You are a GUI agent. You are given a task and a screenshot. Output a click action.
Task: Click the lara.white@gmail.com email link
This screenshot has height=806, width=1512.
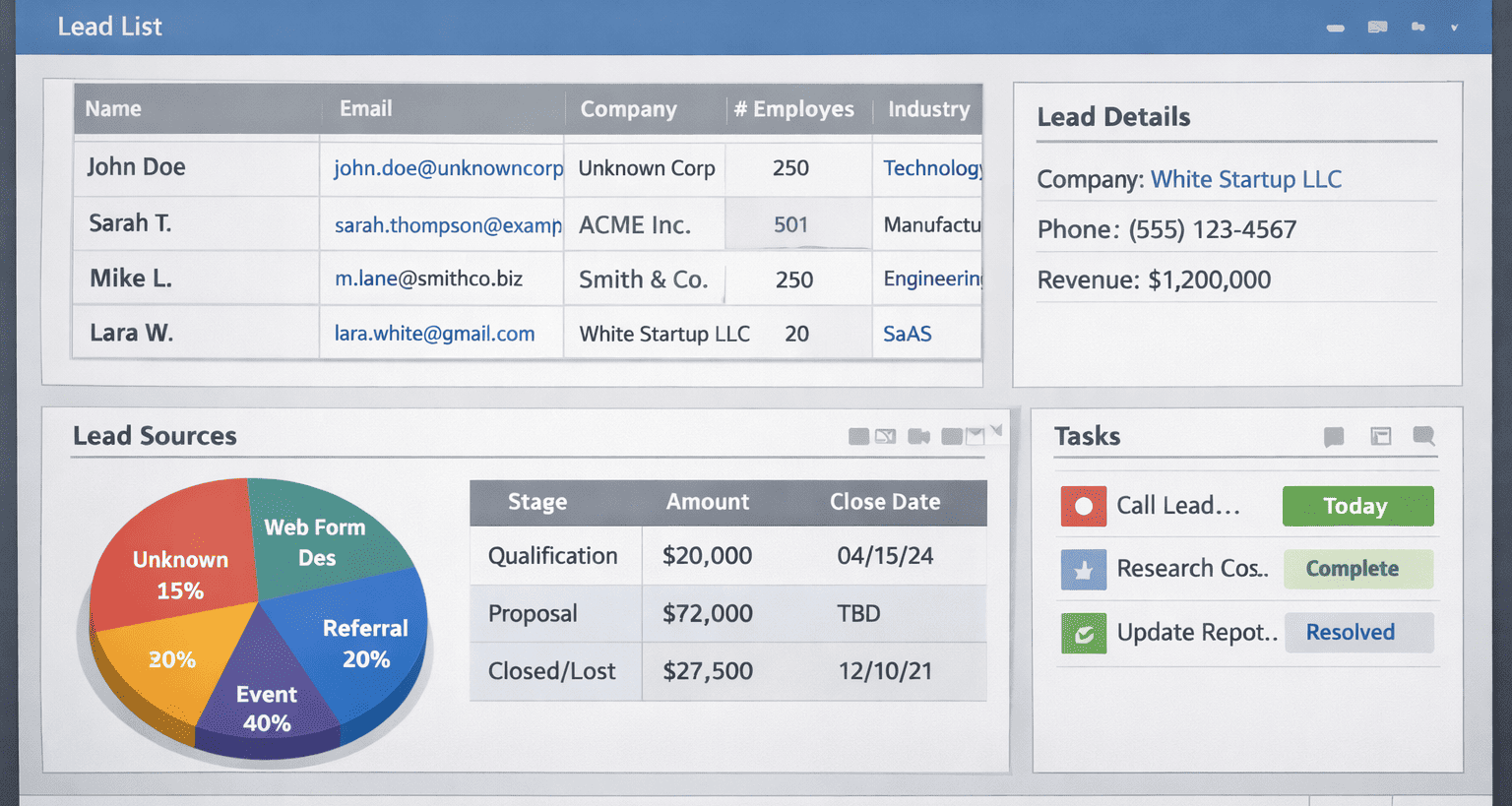coord(434,334)
